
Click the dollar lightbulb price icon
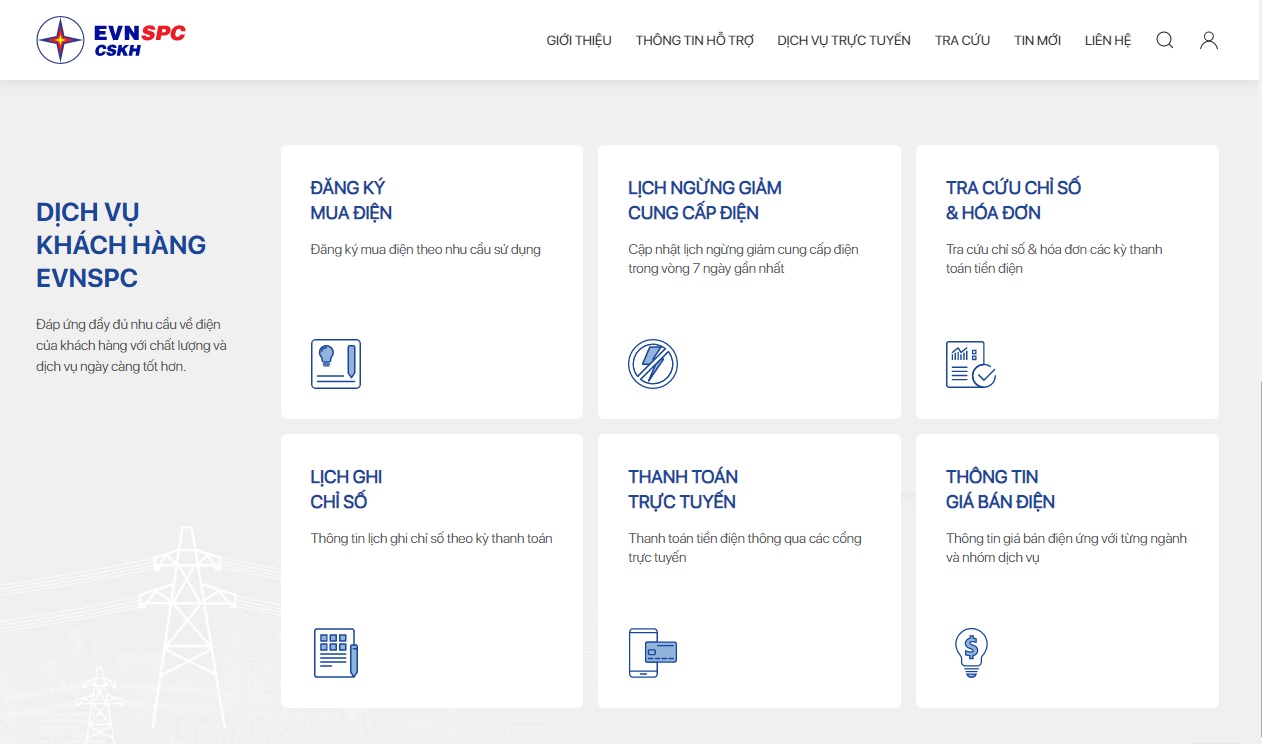click(x=971, y=653)
